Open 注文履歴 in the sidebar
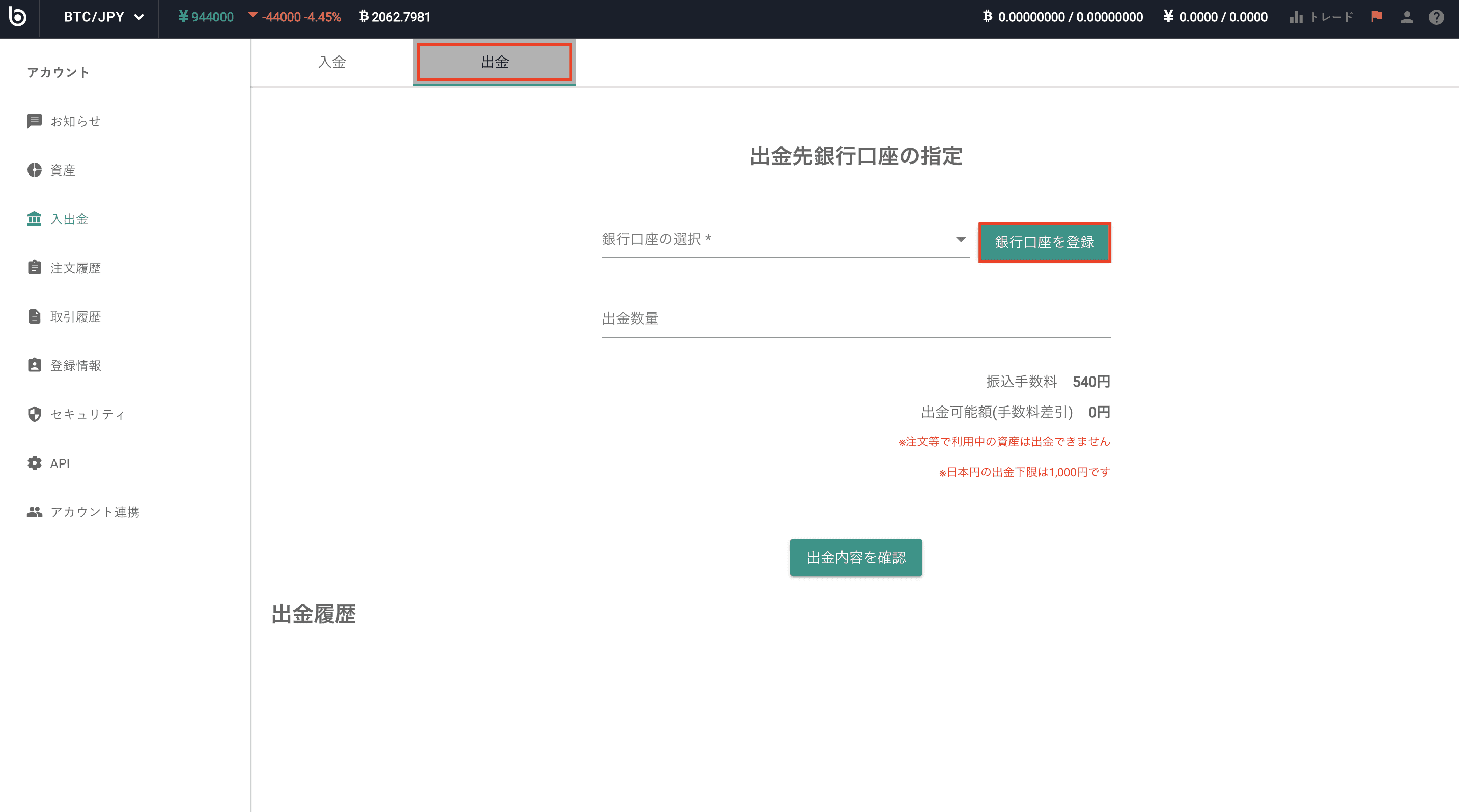Screen dimensions: 1459x812 point(75,268)
